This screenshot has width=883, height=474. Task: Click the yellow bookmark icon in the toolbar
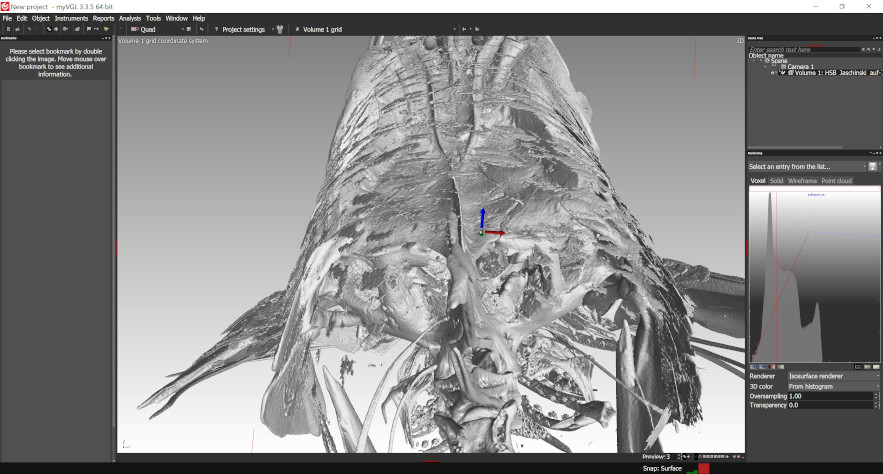pos(106,29)
